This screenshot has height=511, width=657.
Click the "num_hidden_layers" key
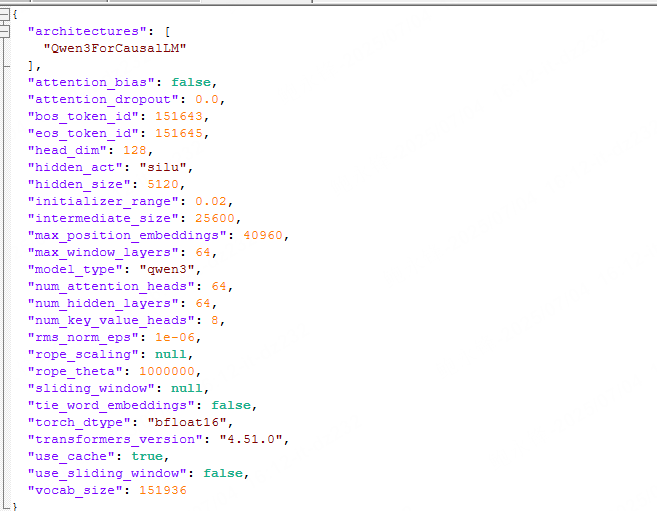coord(103,304)
